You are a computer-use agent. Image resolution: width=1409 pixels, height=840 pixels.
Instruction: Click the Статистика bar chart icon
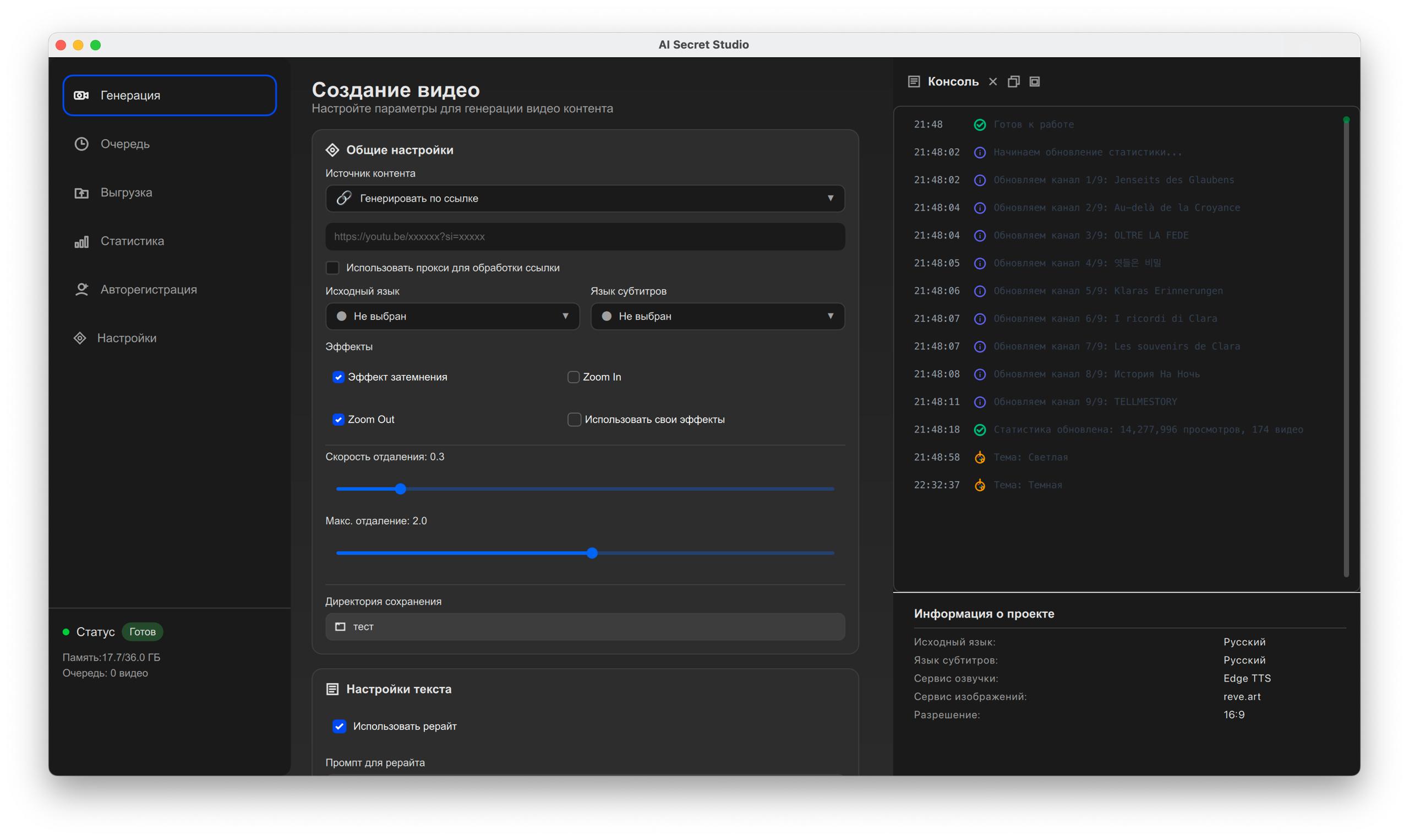pos(81,241)
